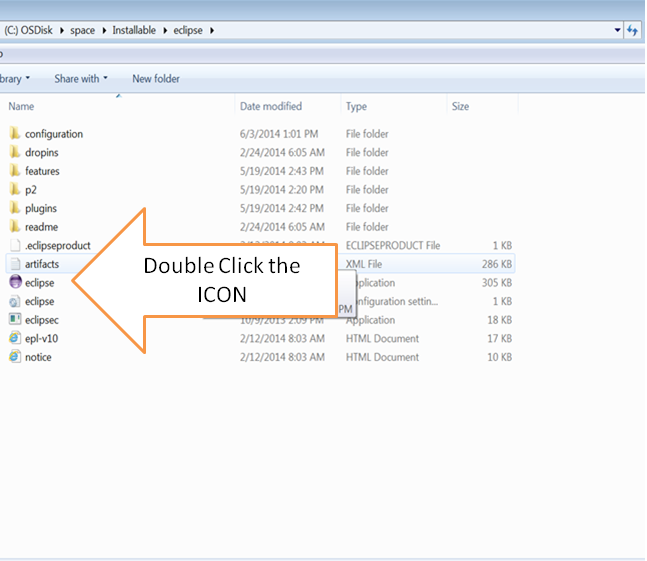Expand the arrow after OSDisk in path
Screen dimensions: 647x561
click(x=61, y=31)
